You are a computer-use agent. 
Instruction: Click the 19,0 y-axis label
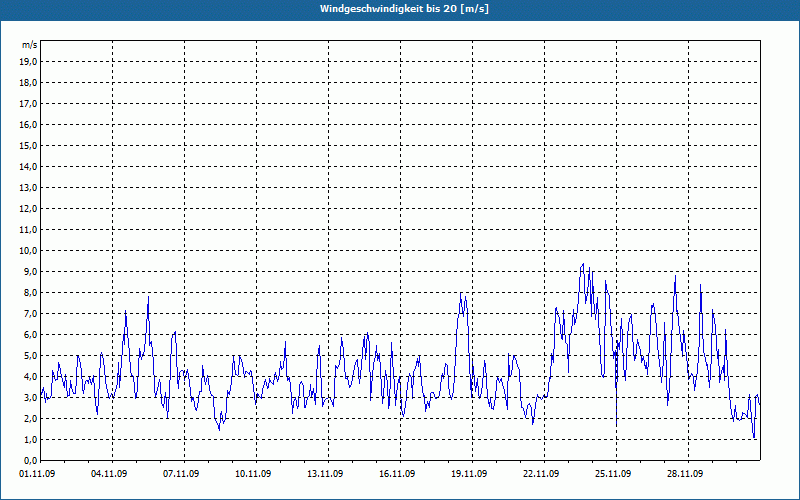pos(29,62)
